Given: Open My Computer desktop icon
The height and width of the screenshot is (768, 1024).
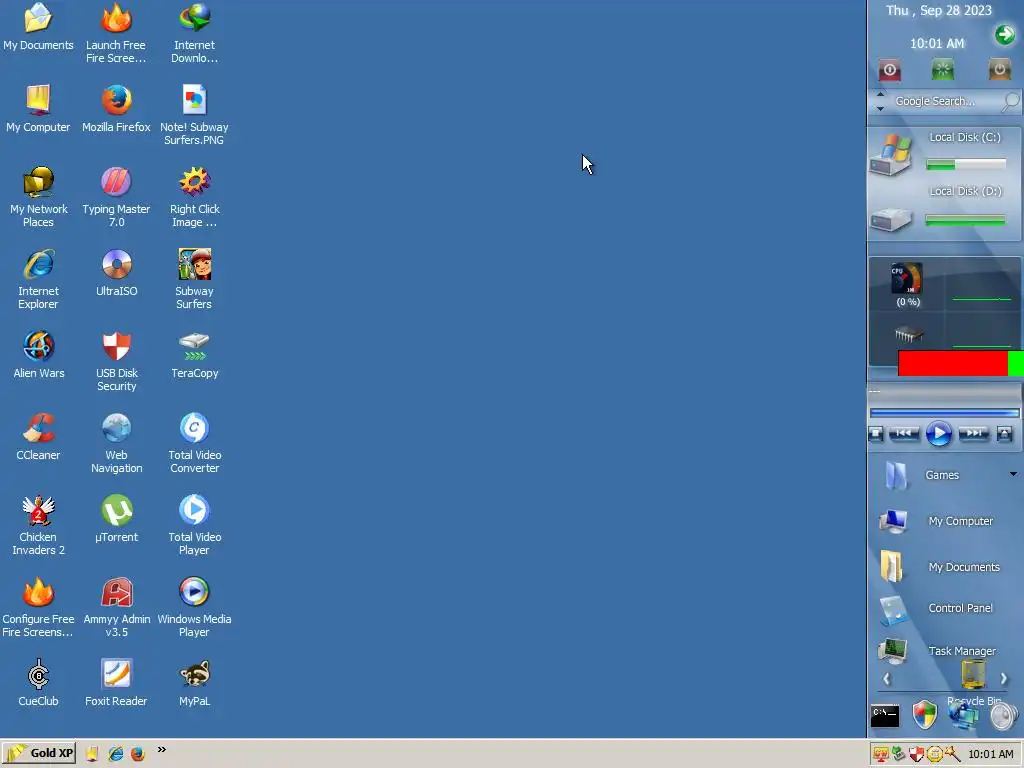Looking at the screenshot, I should [38, 108].
